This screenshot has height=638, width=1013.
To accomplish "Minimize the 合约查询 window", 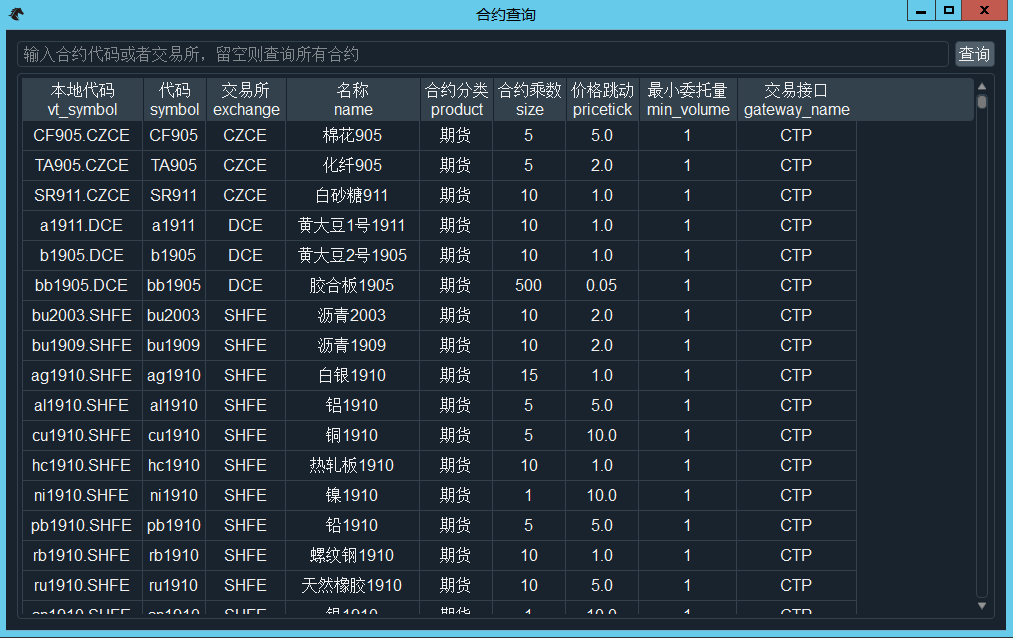I will click(921, 11).
